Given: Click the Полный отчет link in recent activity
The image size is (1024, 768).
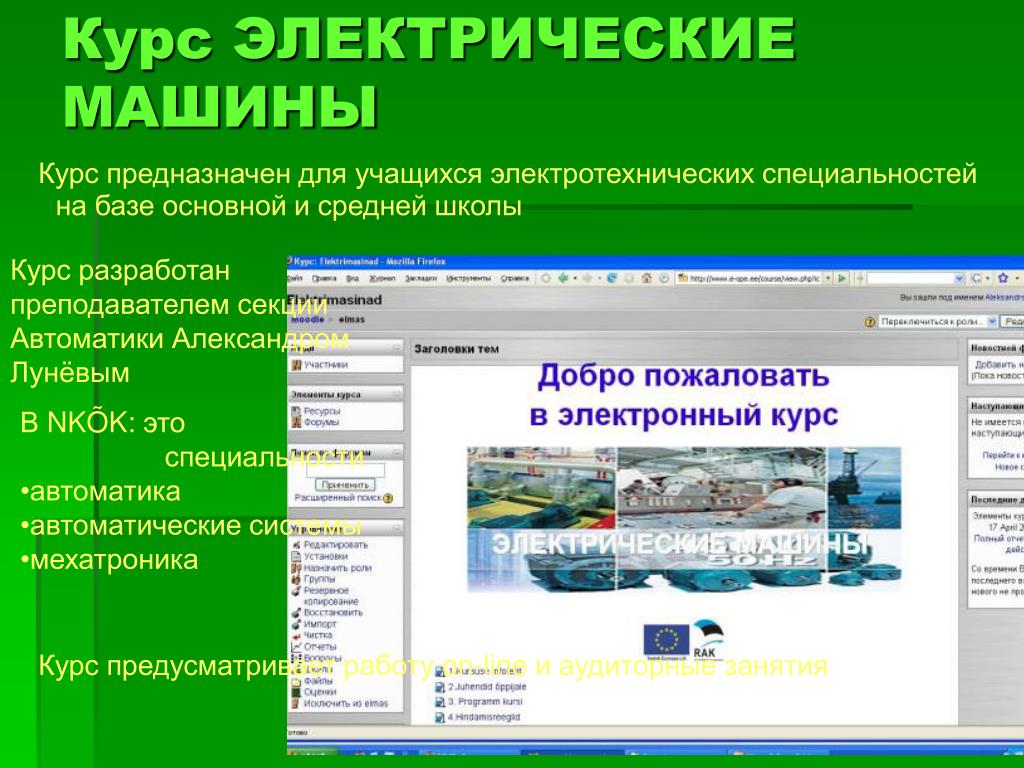Looking at the screenshot, I should pos(999,539).
